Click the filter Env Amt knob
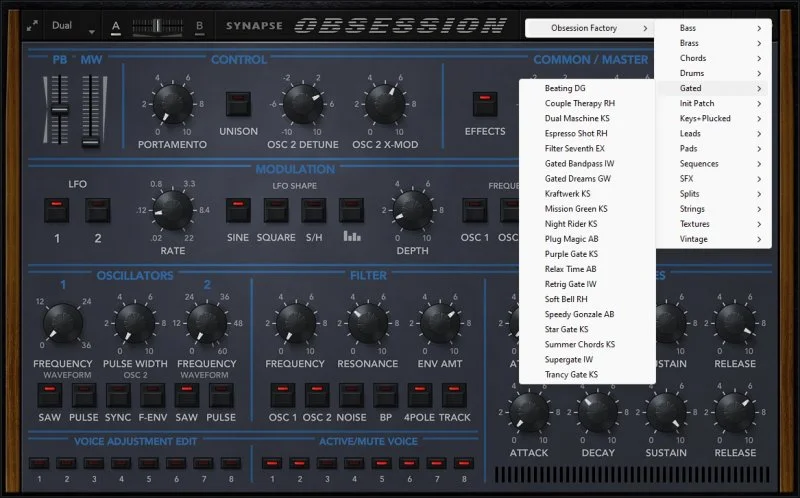The width and height of the screenshot is (800, 498). pos(440,323)
